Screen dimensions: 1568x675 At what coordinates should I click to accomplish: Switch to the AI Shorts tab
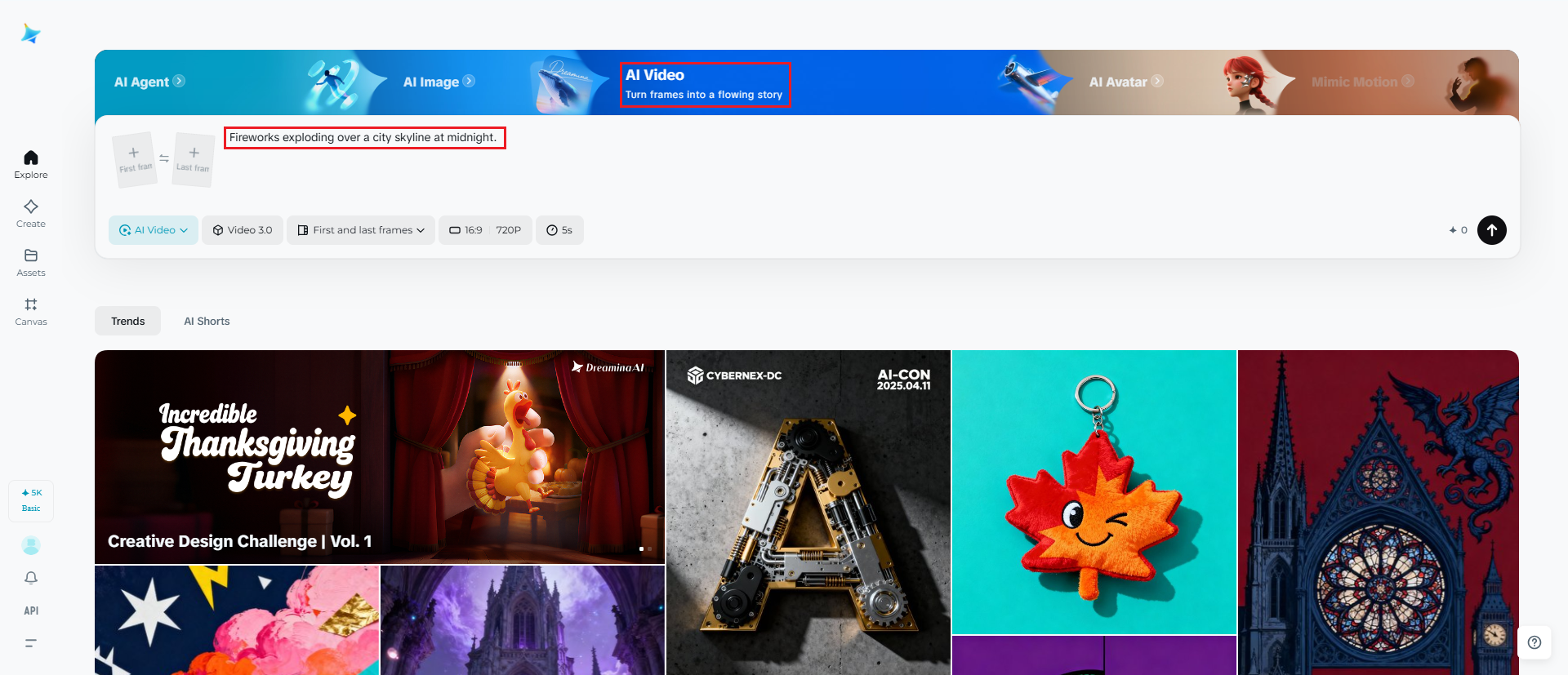207,321
